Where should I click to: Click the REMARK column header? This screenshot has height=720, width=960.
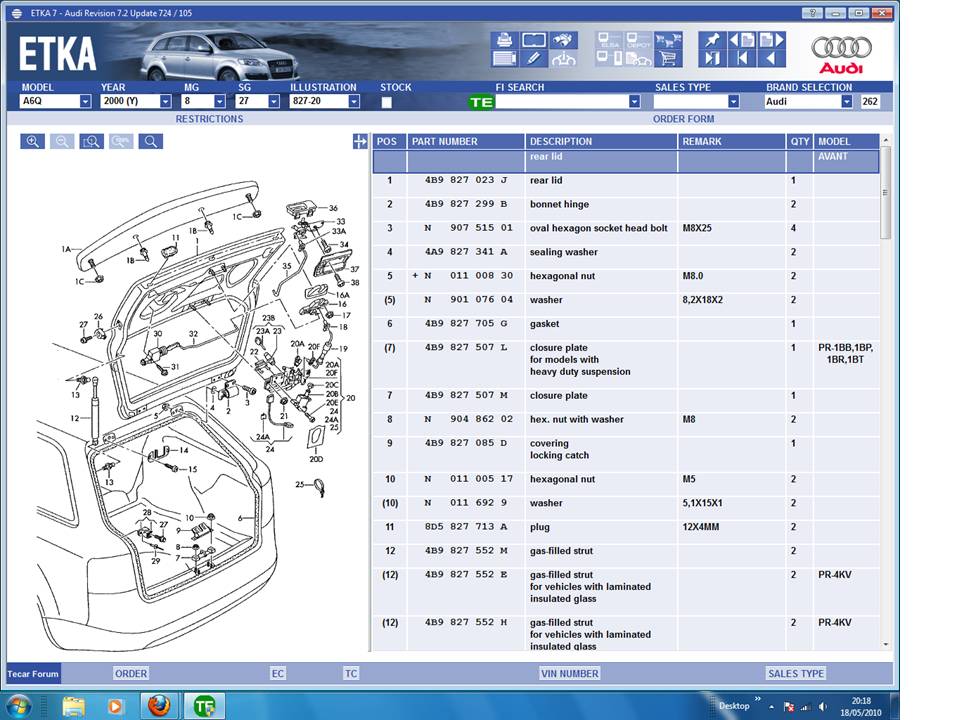pyautogui.click(x=732, y=141)
